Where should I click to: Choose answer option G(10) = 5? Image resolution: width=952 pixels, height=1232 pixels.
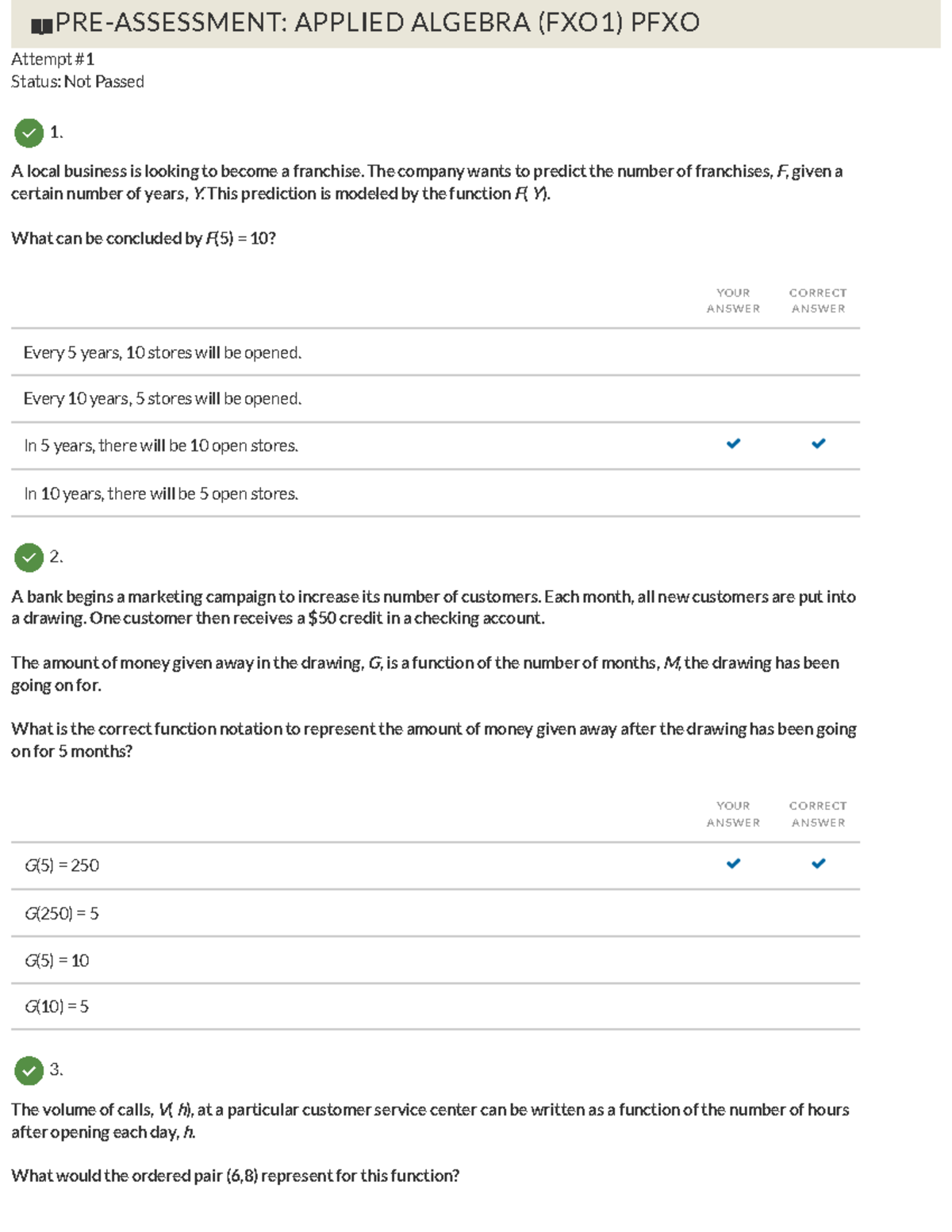pos(57,1007)
